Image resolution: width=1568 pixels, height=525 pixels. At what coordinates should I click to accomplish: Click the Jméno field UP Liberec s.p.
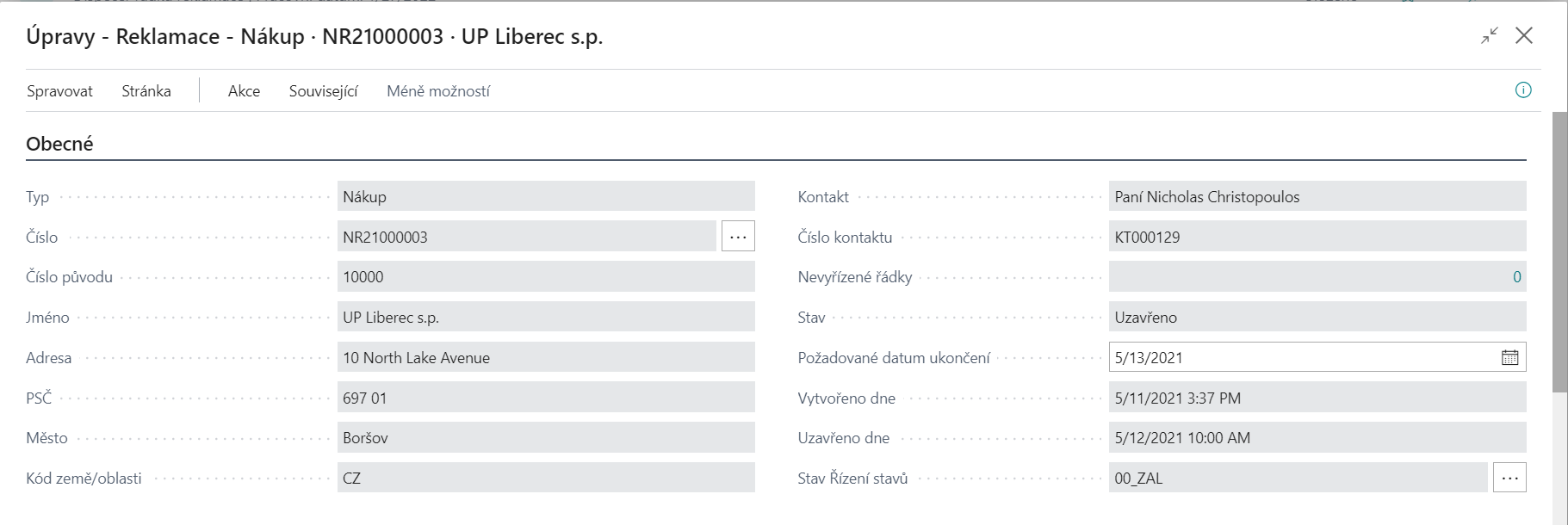(x=545, y=318)
